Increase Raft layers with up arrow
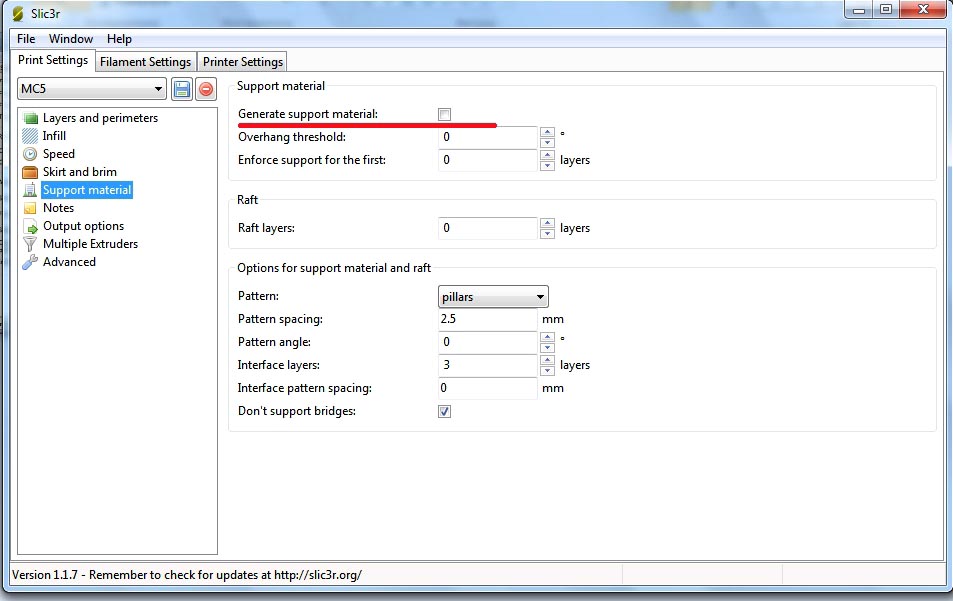This screenshot has width=953, height=601. pos(547,223)
